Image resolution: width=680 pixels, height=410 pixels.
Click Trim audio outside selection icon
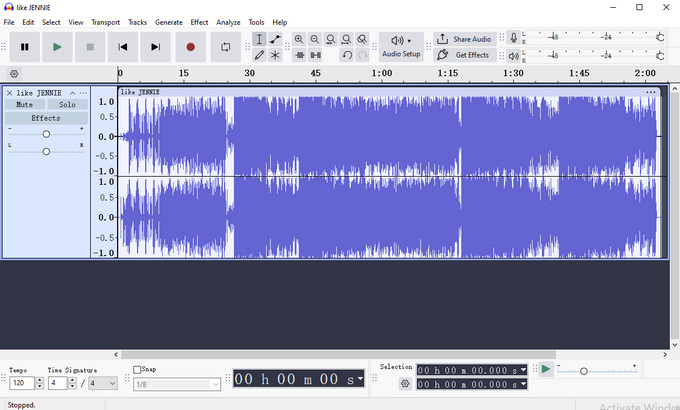coord(300,55)
